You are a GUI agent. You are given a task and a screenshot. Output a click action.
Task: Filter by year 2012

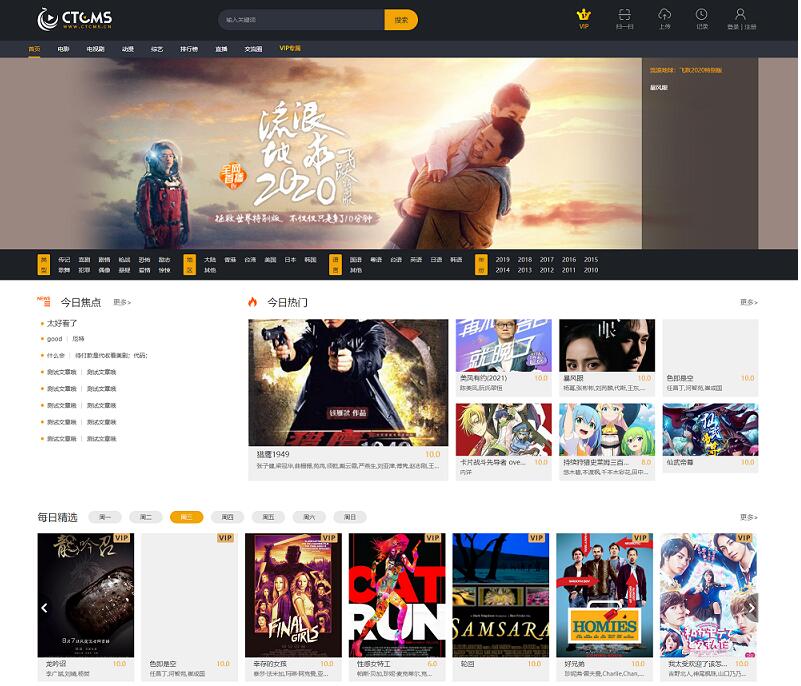coord(547,270)
